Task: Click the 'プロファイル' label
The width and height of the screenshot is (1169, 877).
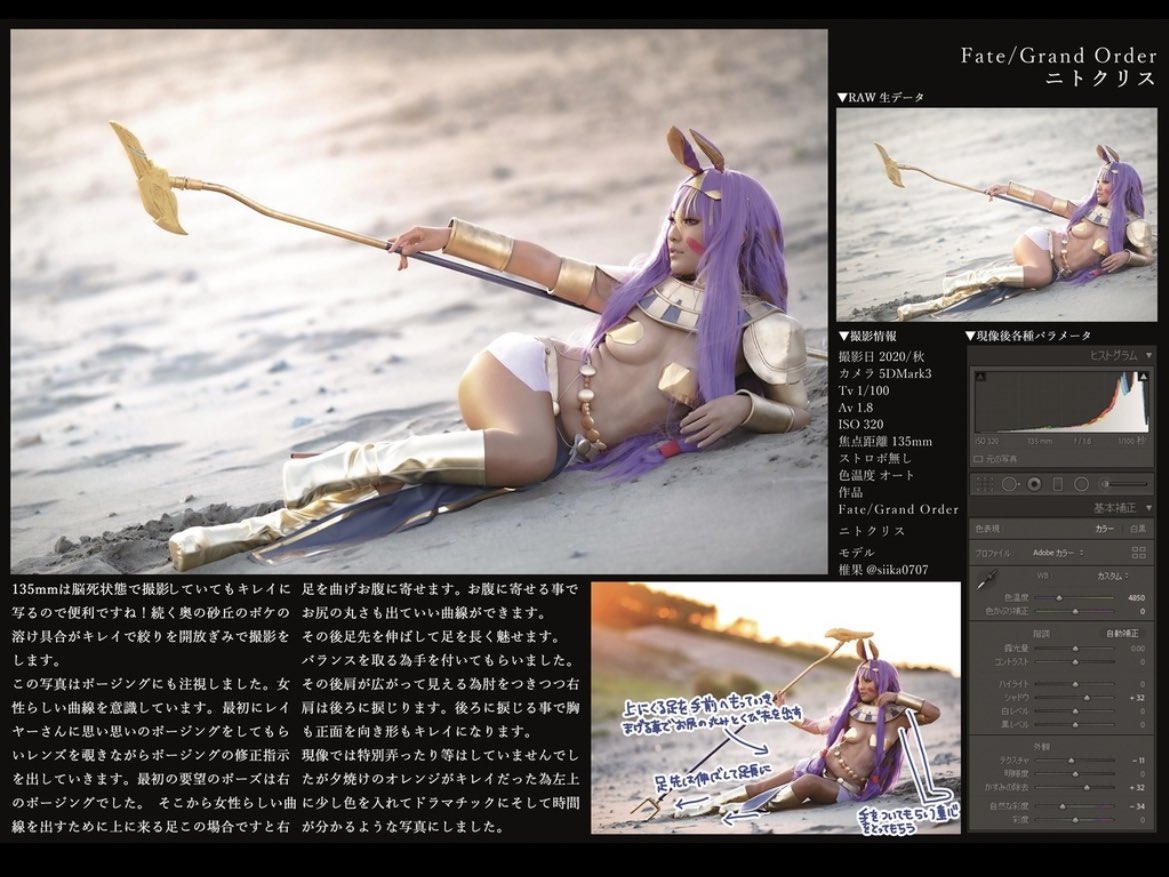Action: click(x=993, y=553)
